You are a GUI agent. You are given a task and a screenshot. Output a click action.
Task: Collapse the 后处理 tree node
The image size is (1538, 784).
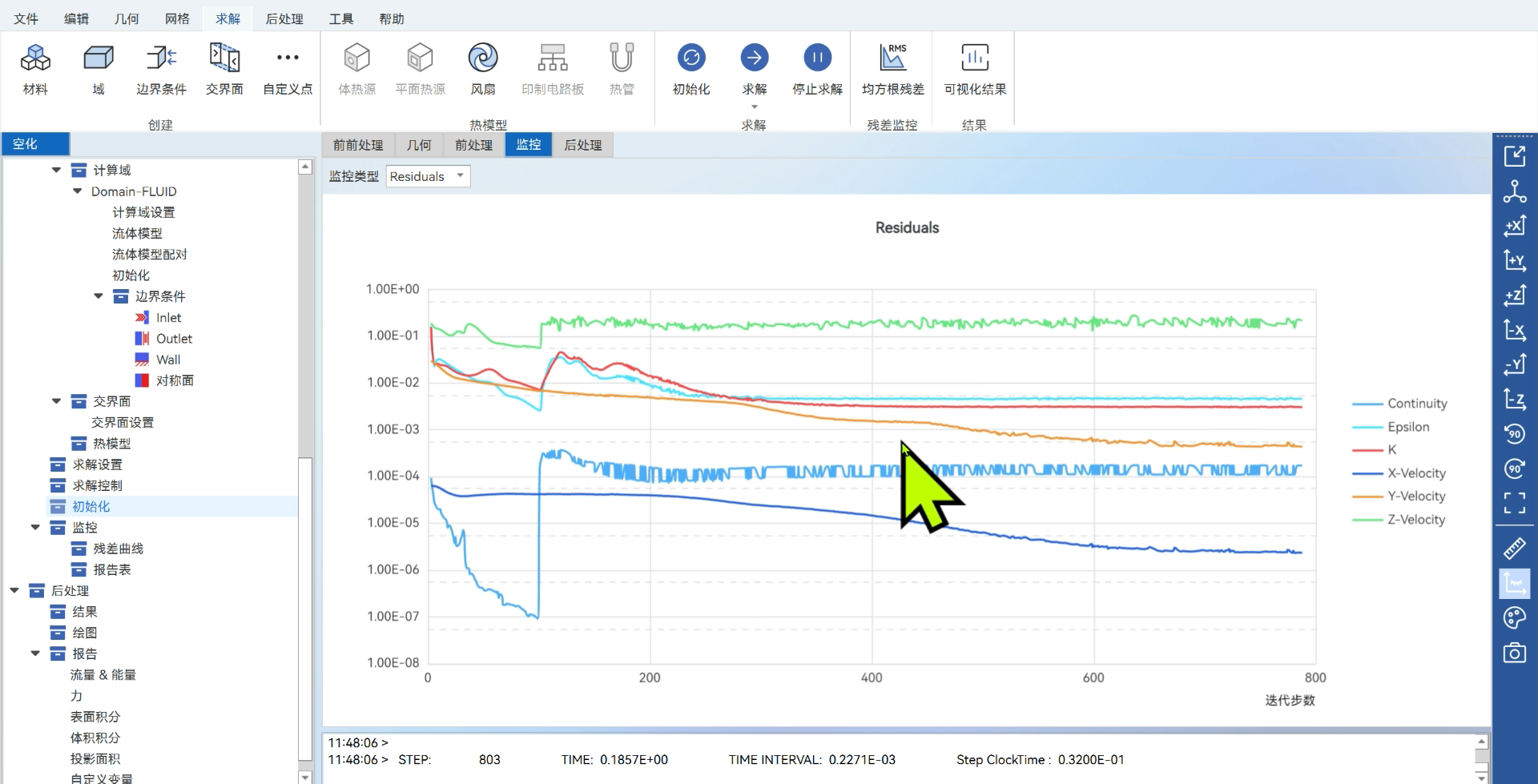[x=14, y=590]
